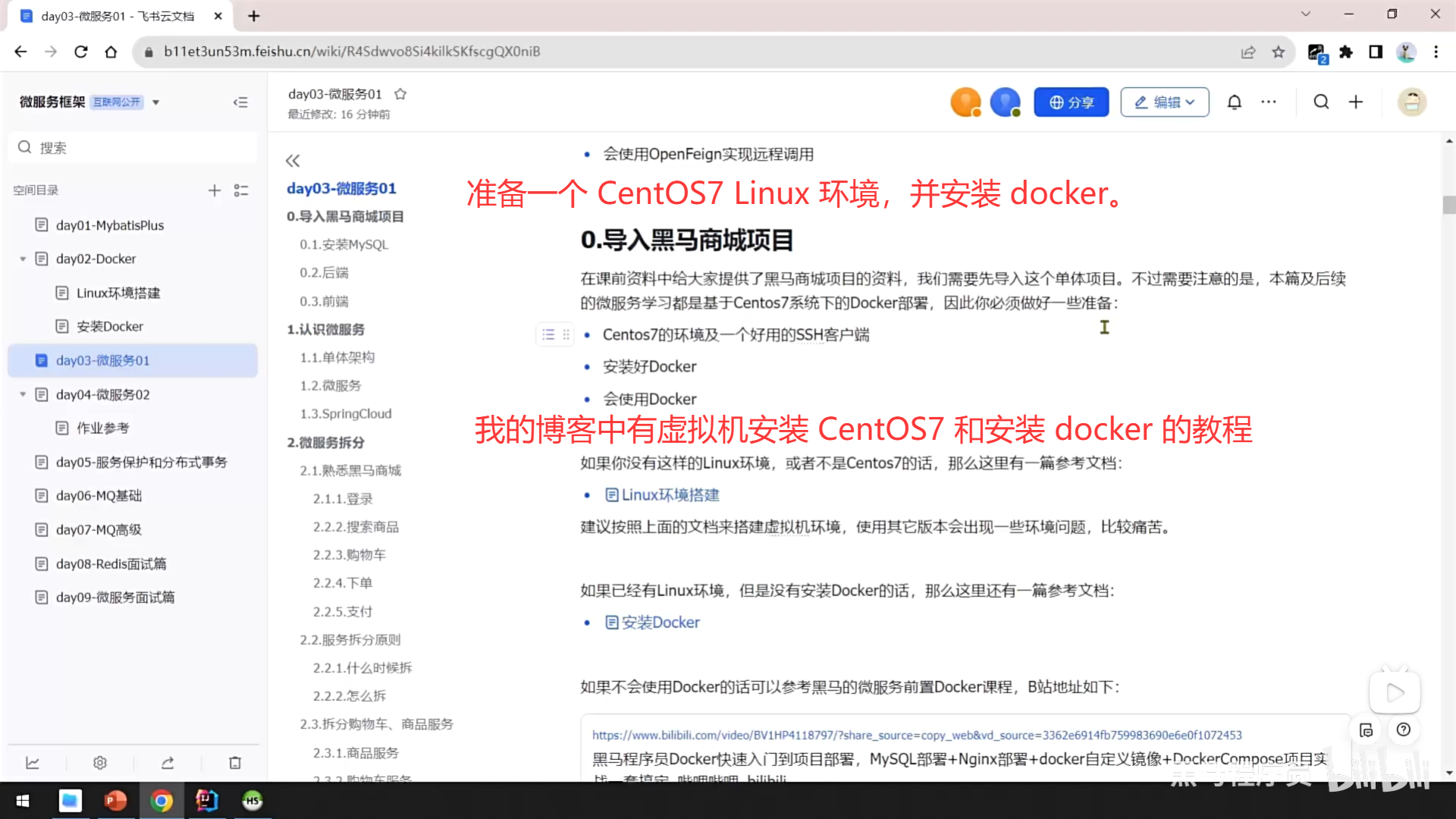Image resolution: width=1456 pixels, height=819 pixels.
Task: Expand the day02-Docker tree item
Action: pyautogui.click(x=23, y=259)
